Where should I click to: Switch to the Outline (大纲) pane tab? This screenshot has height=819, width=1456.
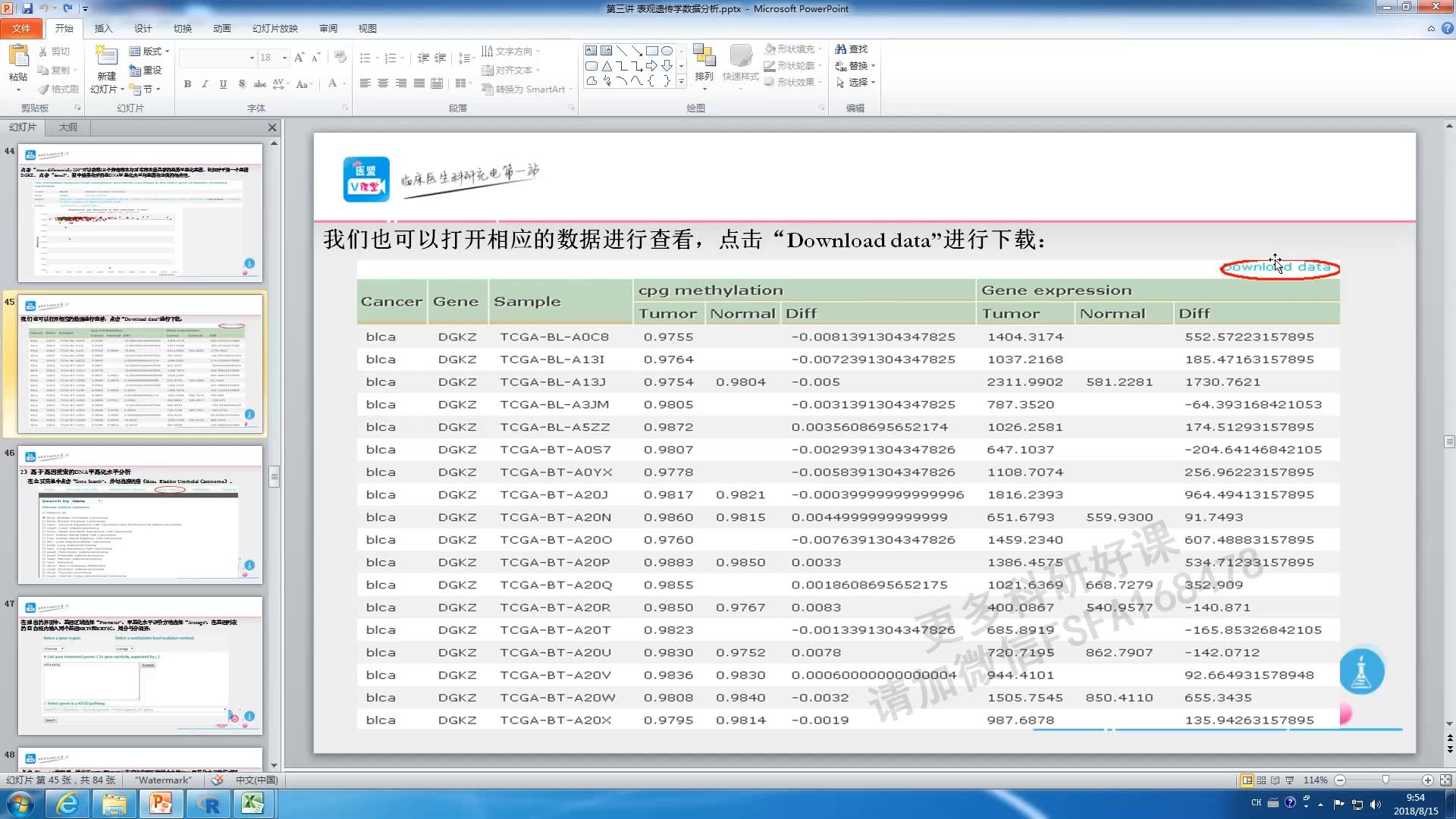coord(68,127)
